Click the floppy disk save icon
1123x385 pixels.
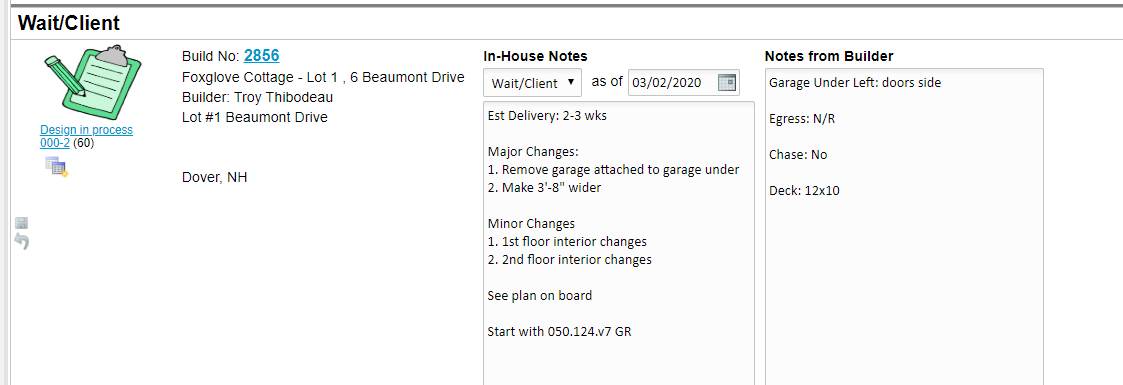21,223
